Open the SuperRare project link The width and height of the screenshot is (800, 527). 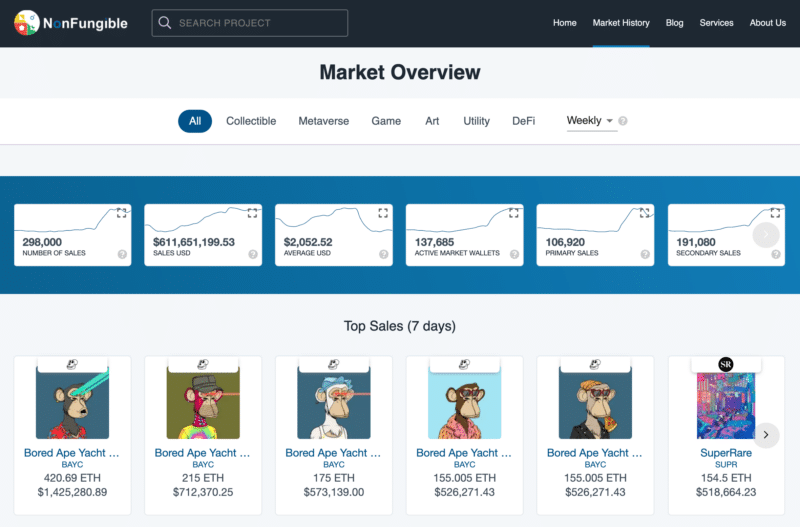726,453
